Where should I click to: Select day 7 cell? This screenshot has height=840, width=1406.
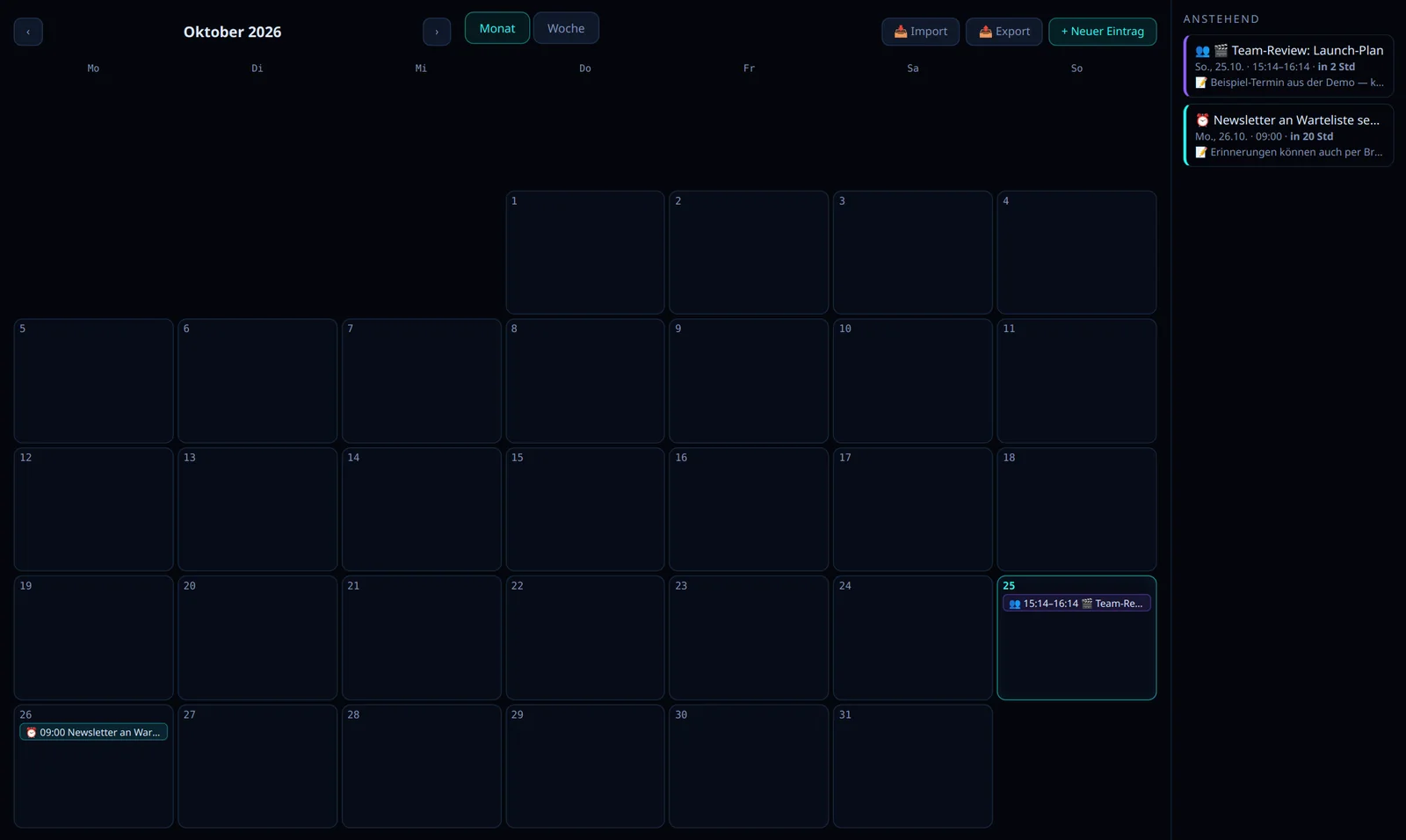422,380
